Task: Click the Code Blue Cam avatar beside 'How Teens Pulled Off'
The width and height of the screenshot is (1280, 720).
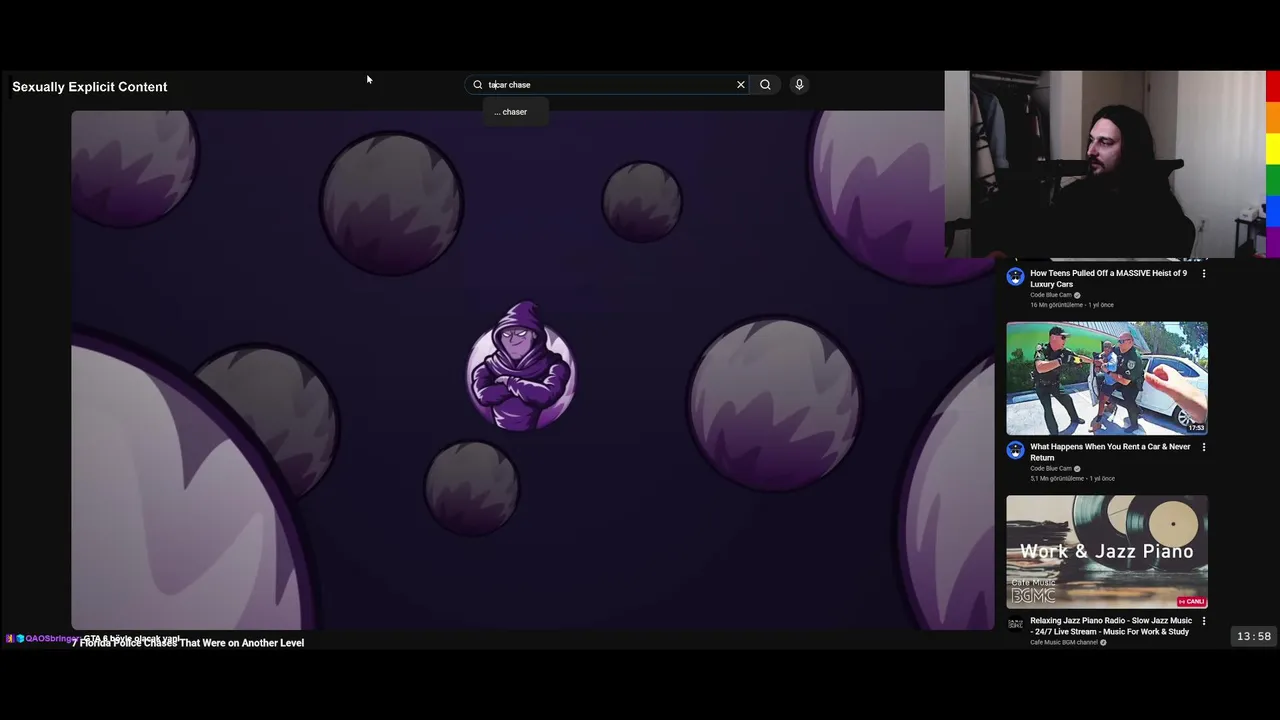Action: pyautogui.click(x=1015, y=277)
